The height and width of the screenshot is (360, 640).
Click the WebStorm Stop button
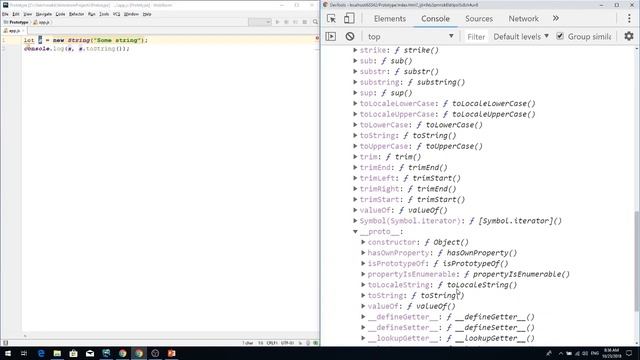point(304,22)
